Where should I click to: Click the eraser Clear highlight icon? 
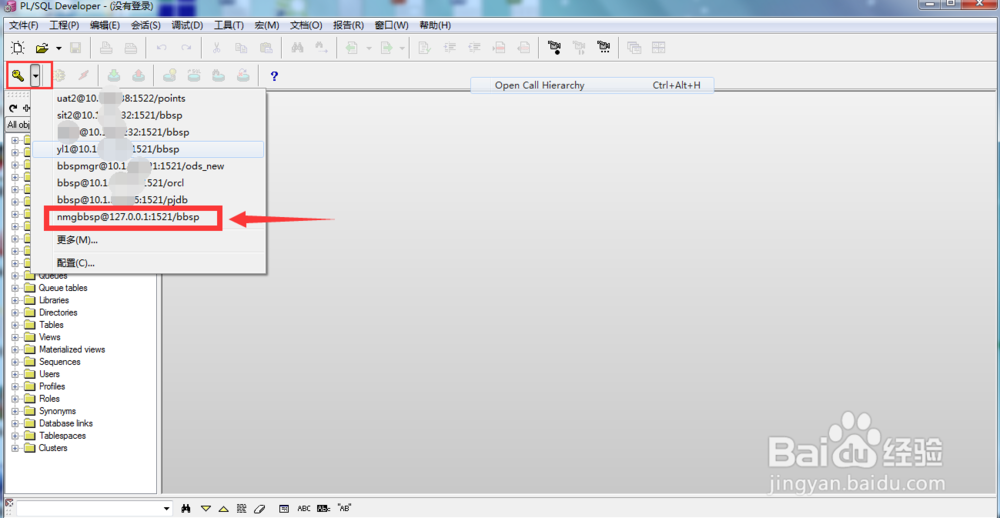(259, 508)
